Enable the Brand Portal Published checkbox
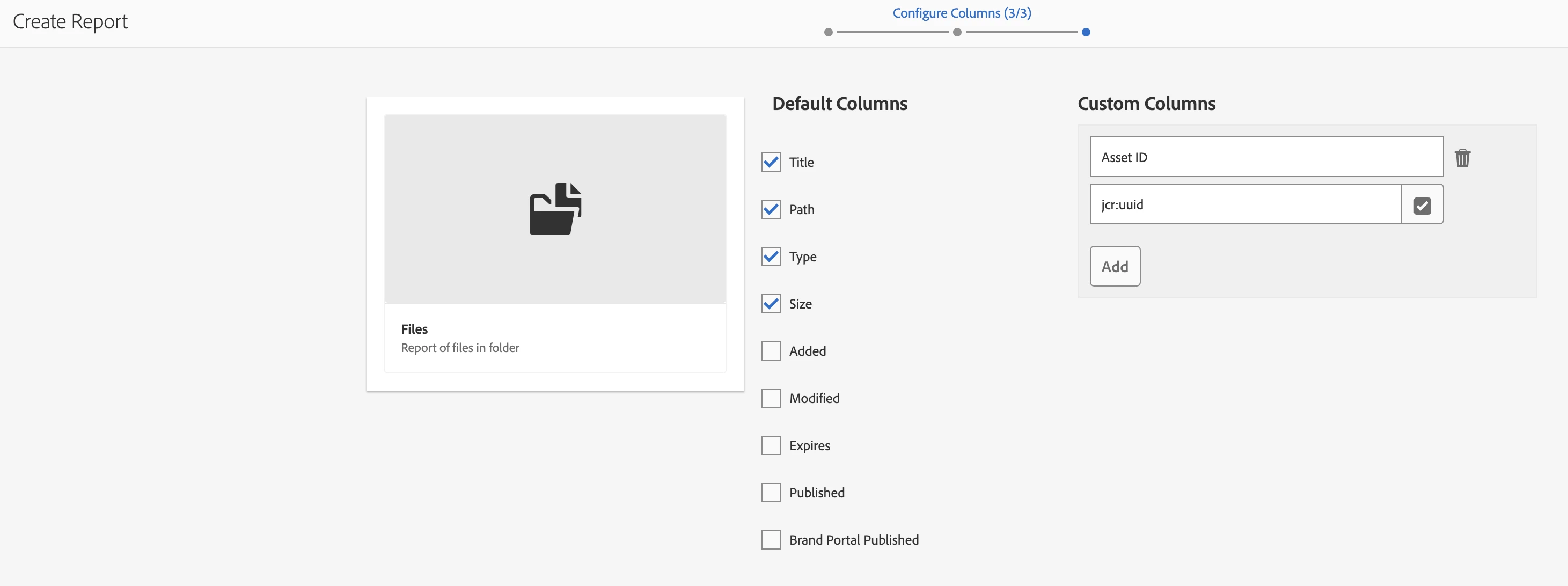1568x586 pixels. (771, 540)
